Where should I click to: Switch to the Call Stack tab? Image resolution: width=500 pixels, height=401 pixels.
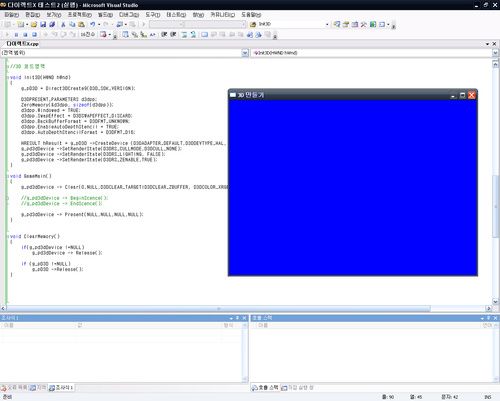click(x=265, y=388)
